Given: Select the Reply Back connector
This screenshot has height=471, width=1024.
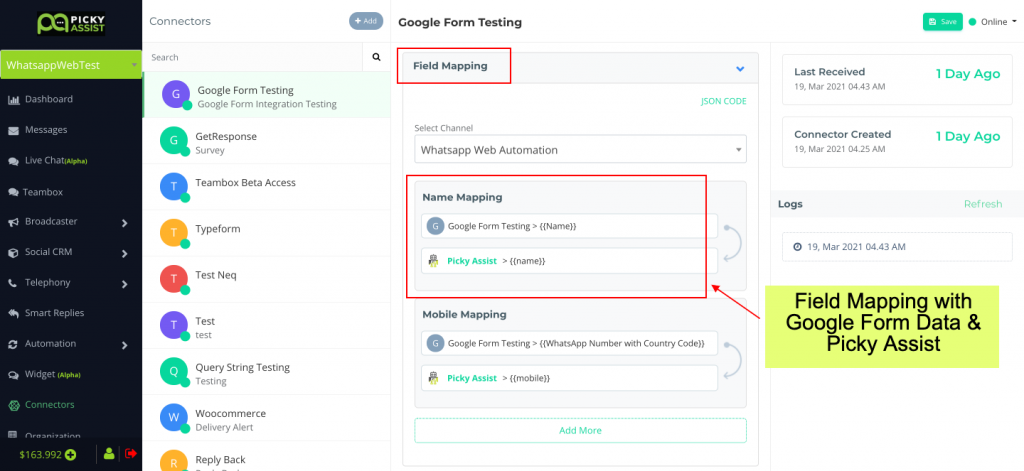Looking at the screenshot, I should 266,458.
